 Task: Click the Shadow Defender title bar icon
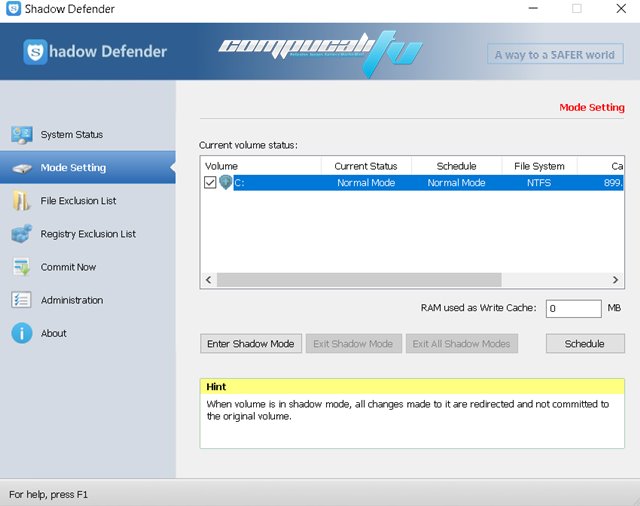click(13, 9)
